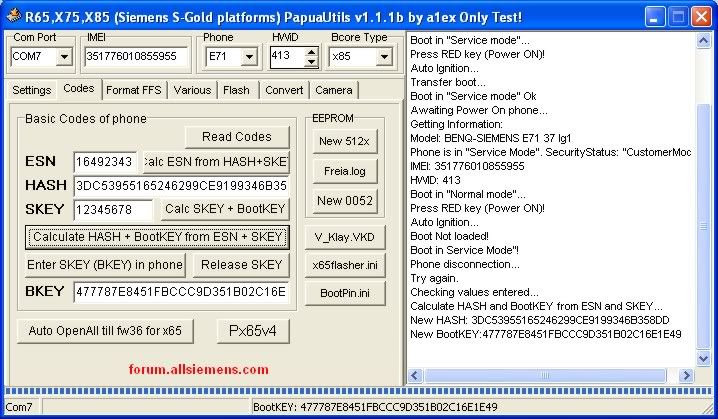
Task: Click Auto OpenAll till fw36 for x65
Action: pos(105,331)
